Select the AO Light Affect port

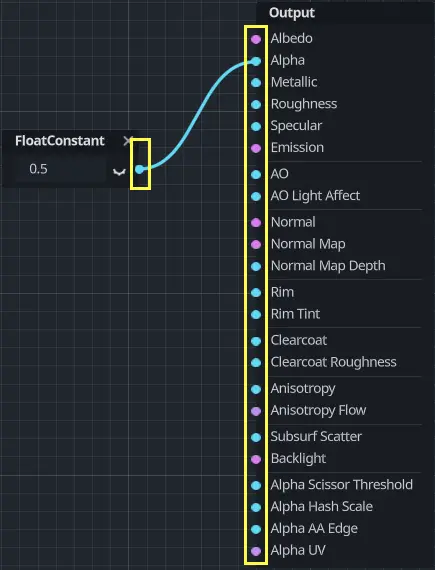pos(256,196)
